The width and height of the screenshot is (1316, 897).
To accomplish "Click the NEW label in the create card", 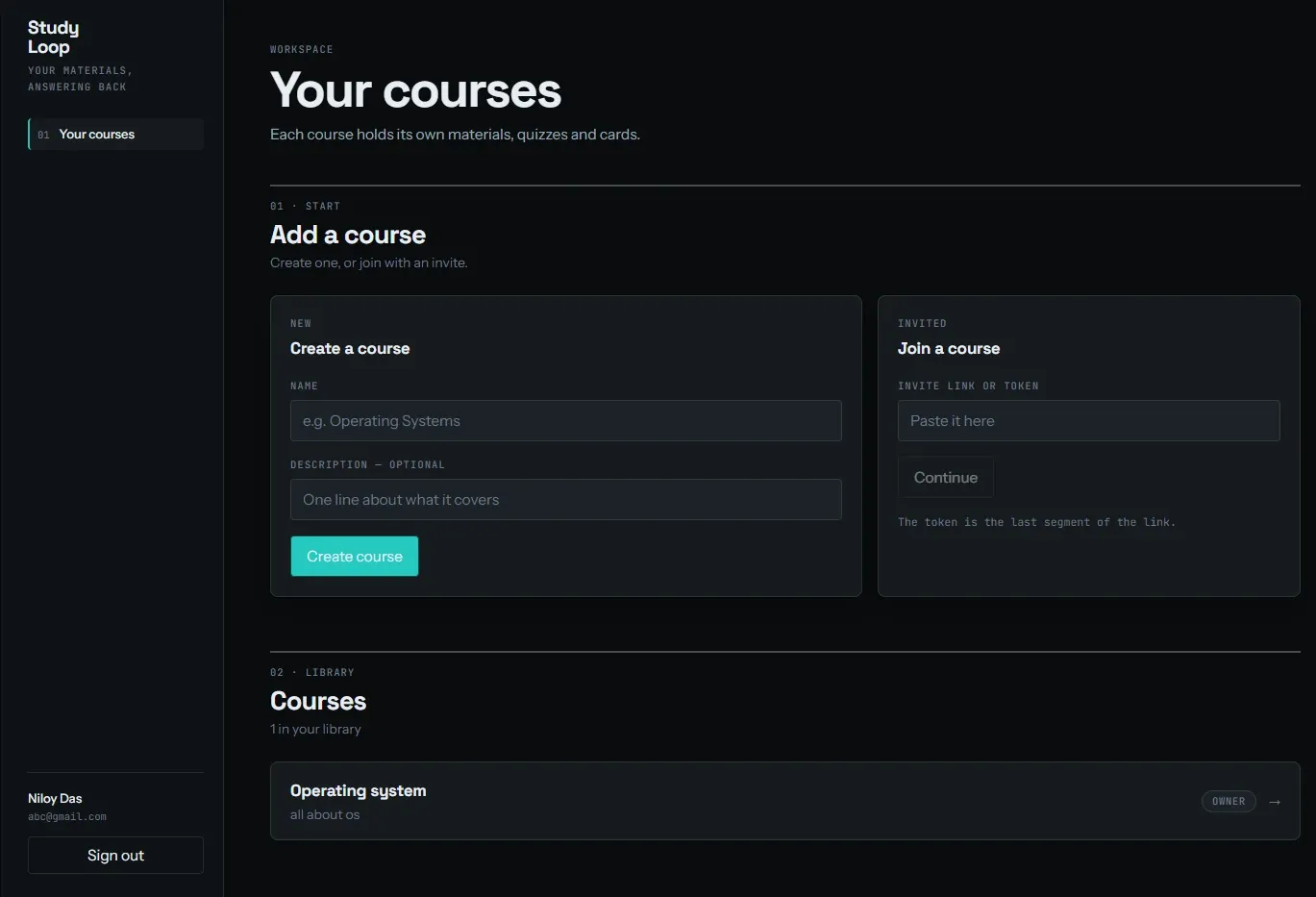I will point(301,323).
